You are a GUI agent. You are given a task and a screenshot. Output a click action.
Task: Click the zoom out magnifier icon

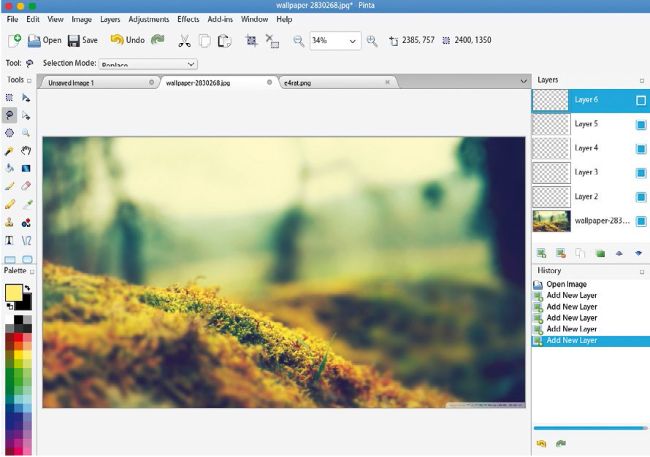298,41
